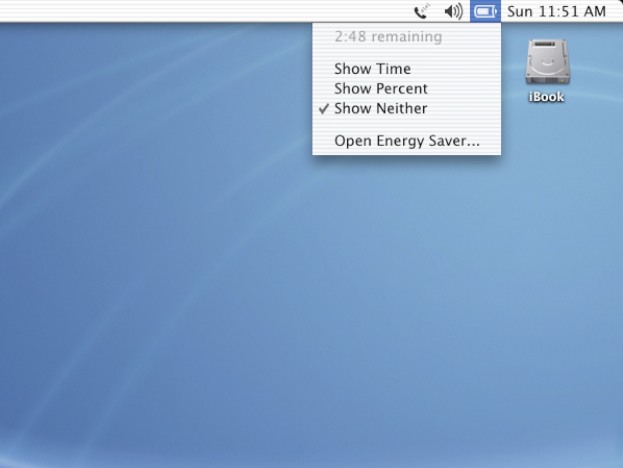The width and height of the screenshot is (623, 468).
Task: Select the iBook hard drive icon
Action: tap(547, 61)
